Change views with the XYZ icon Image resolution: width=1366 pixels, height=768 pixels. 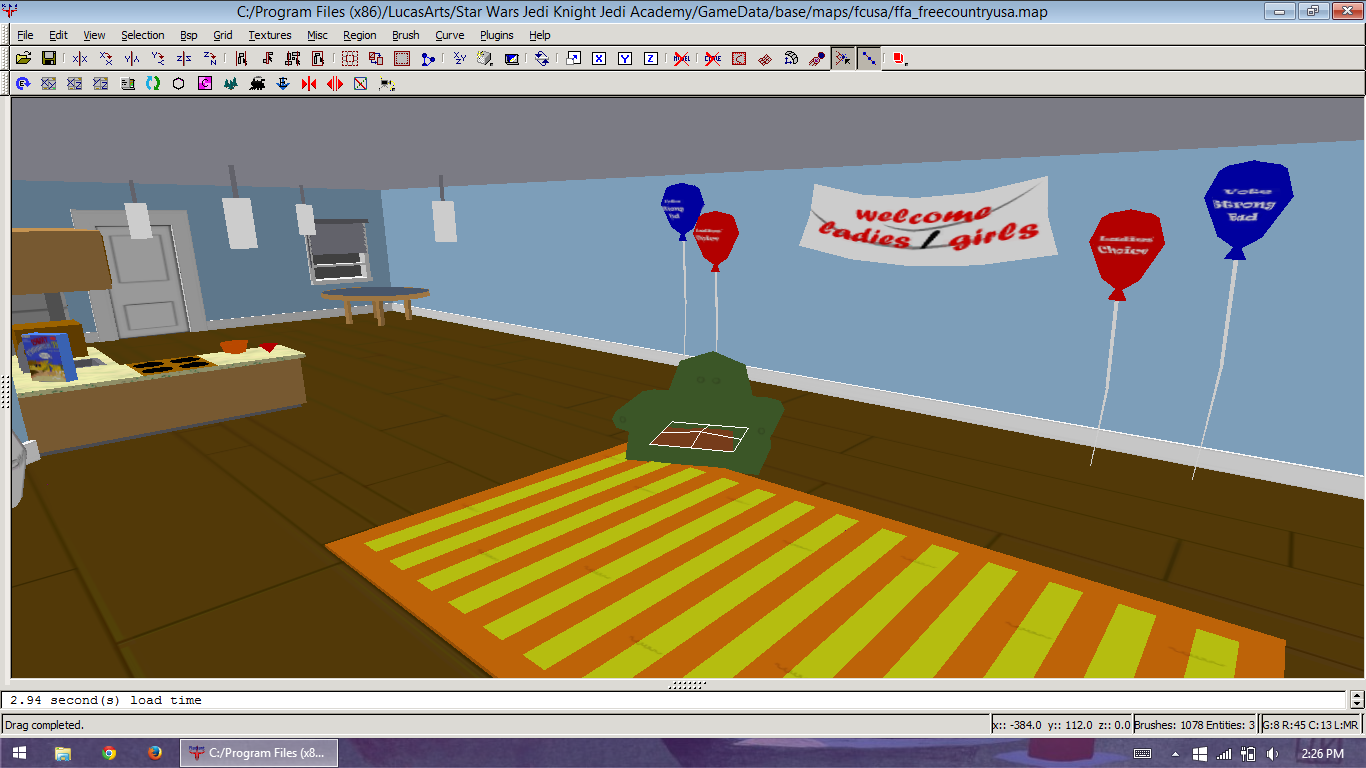click(459, 59)
